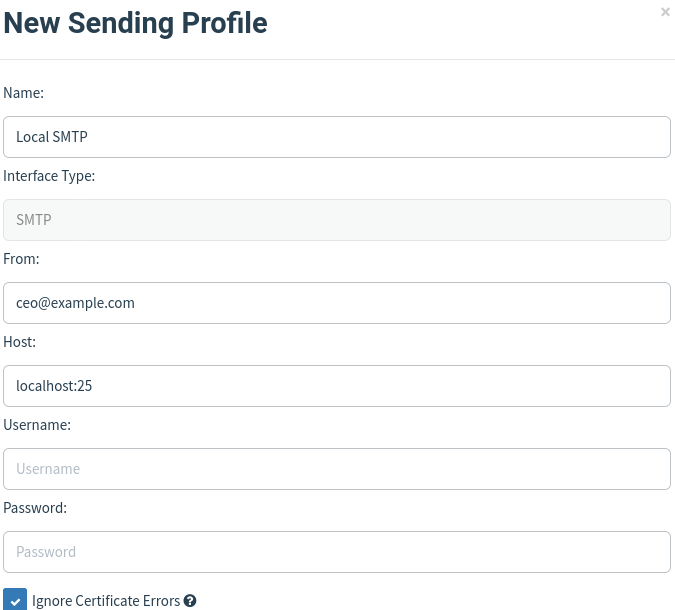Close the New Sending Profile dialog
675x610 pixels.
665,12
